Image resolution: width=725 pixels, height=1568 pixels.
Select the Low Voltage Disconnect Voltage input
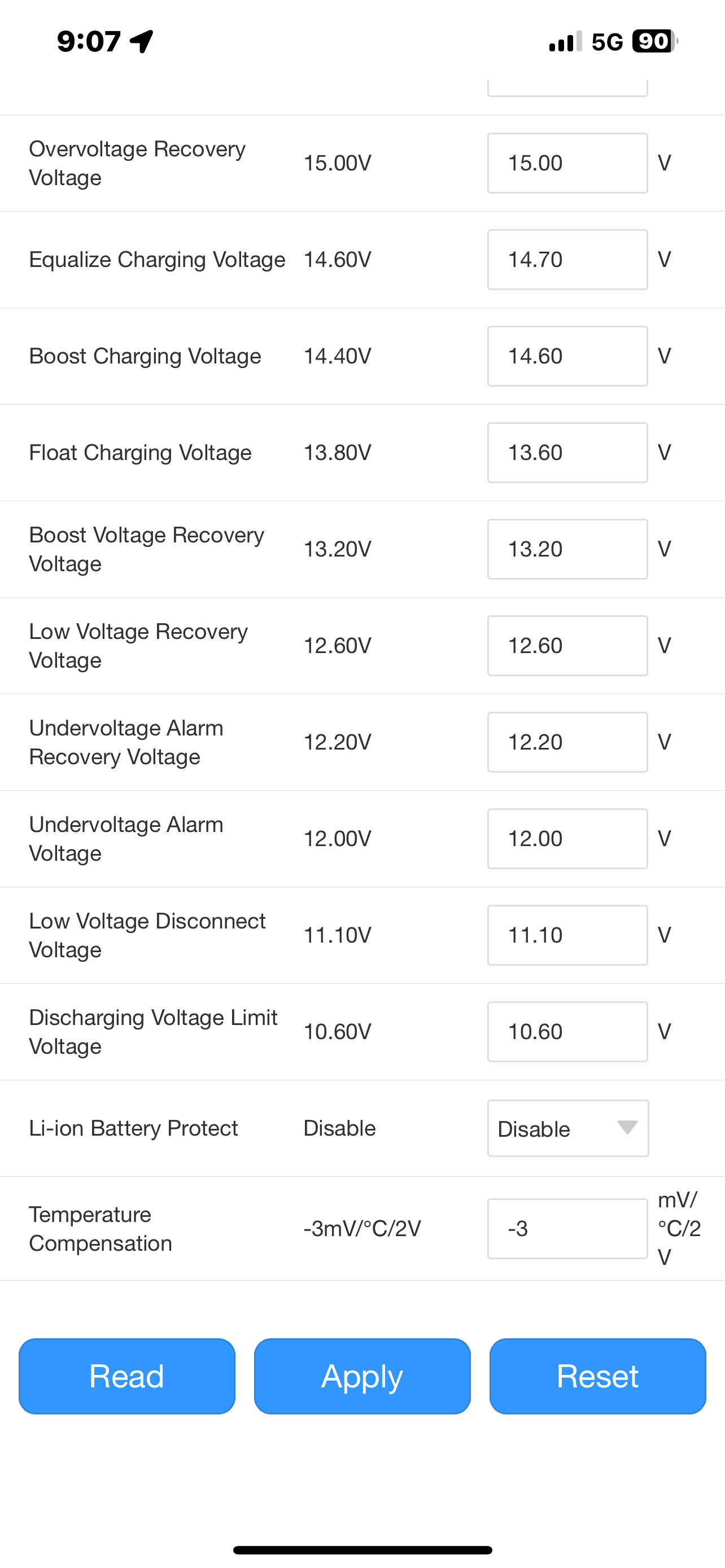(567, 935)
